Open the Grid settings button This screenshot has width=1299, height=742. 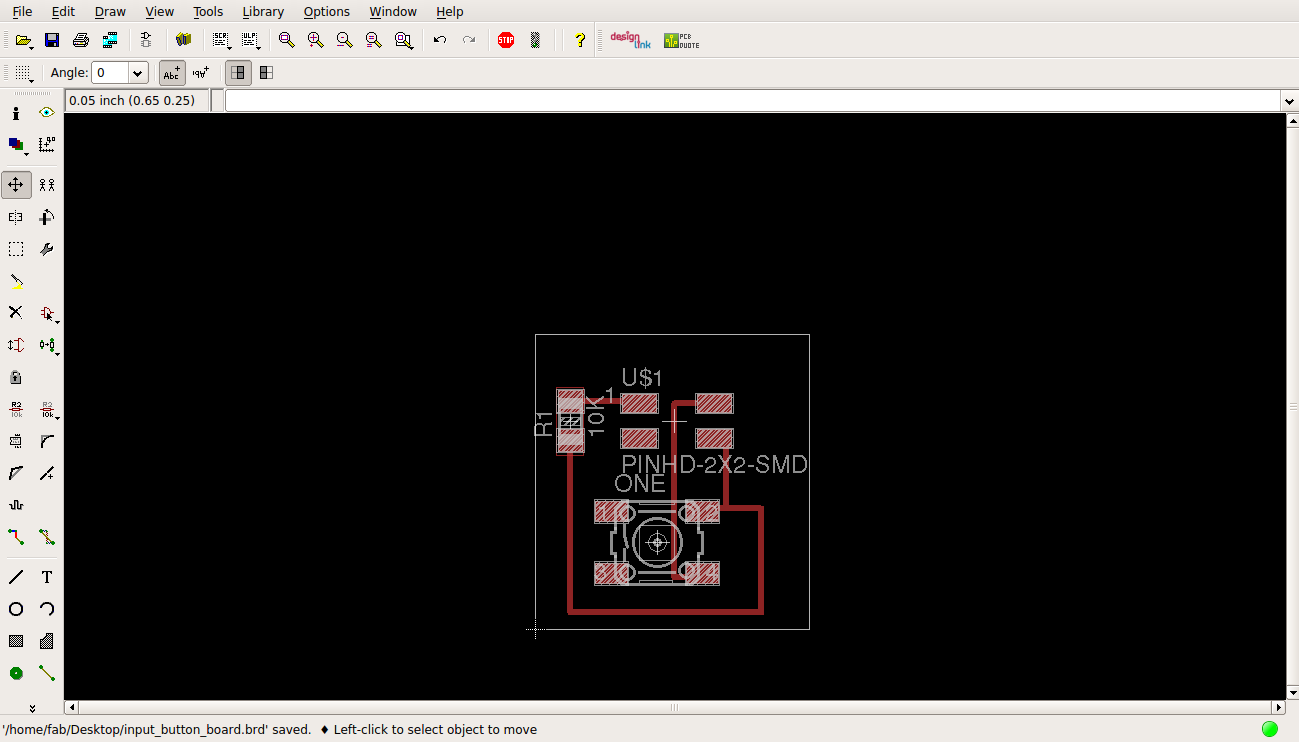[22, 72]
